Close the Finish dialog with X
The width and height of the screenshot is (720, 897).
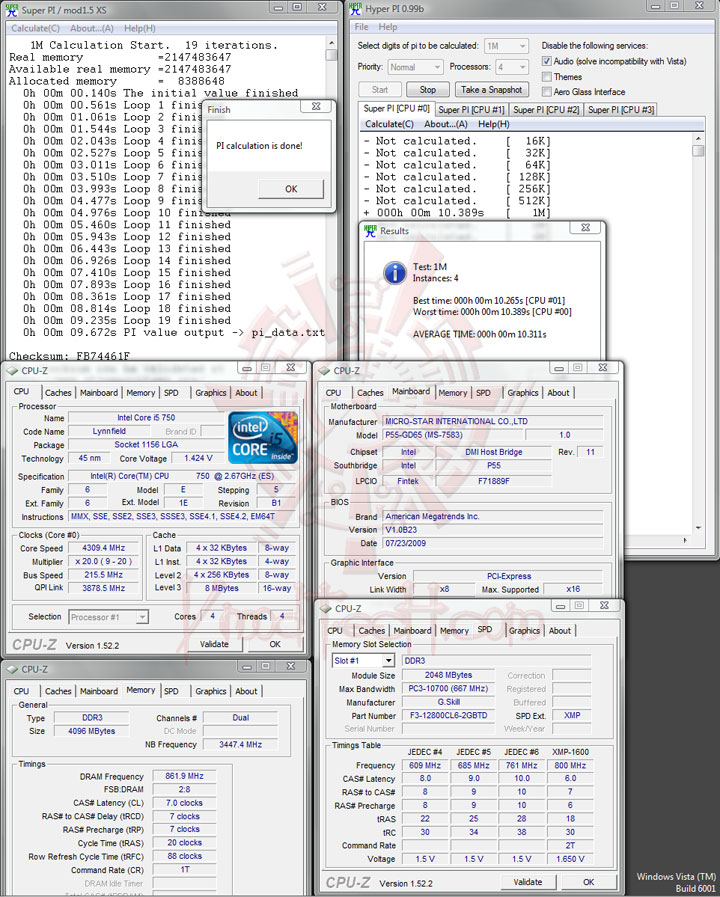point(316,106)
